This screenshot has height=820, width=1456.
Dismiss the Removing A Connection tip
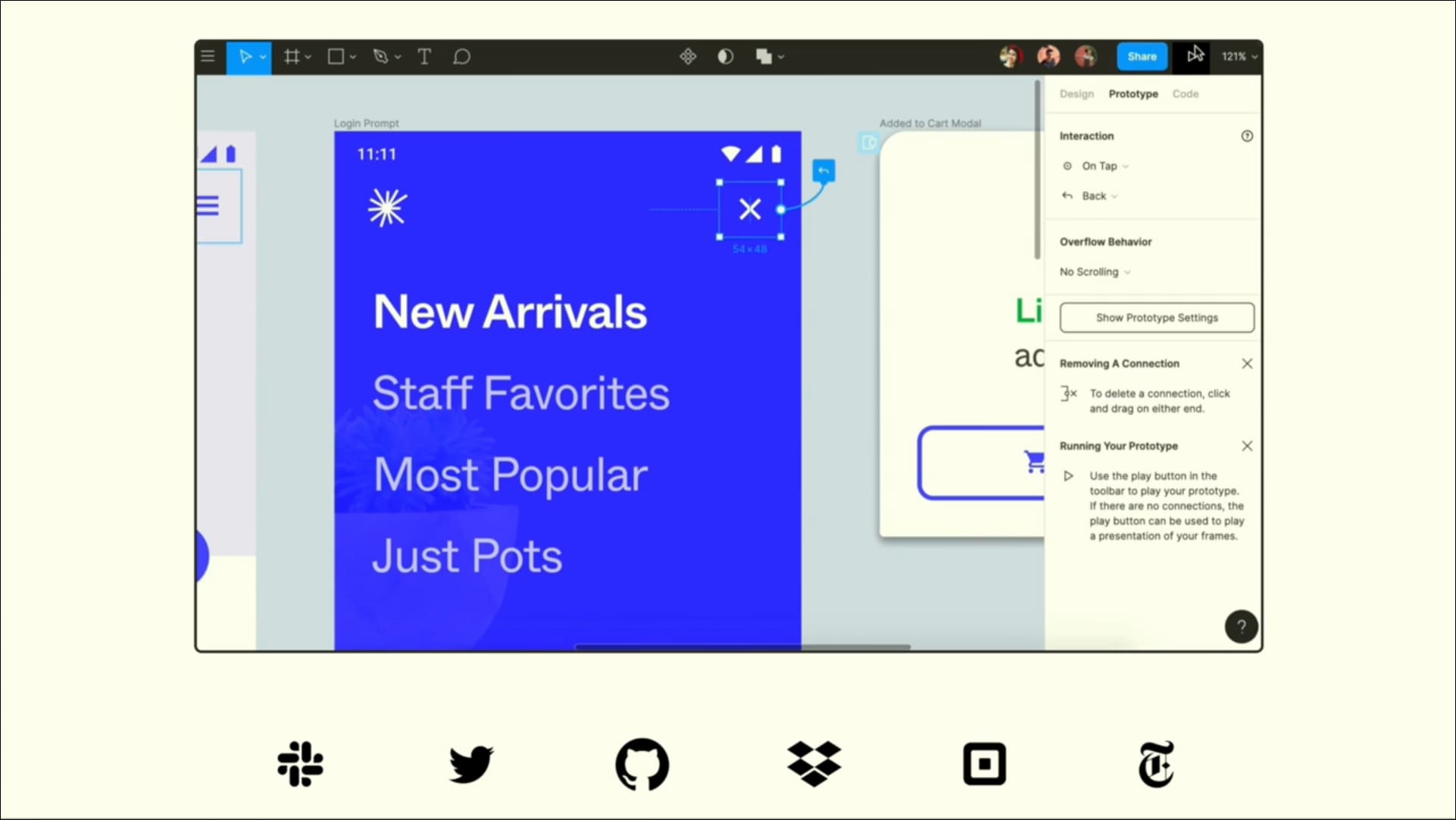(1247, 364)
